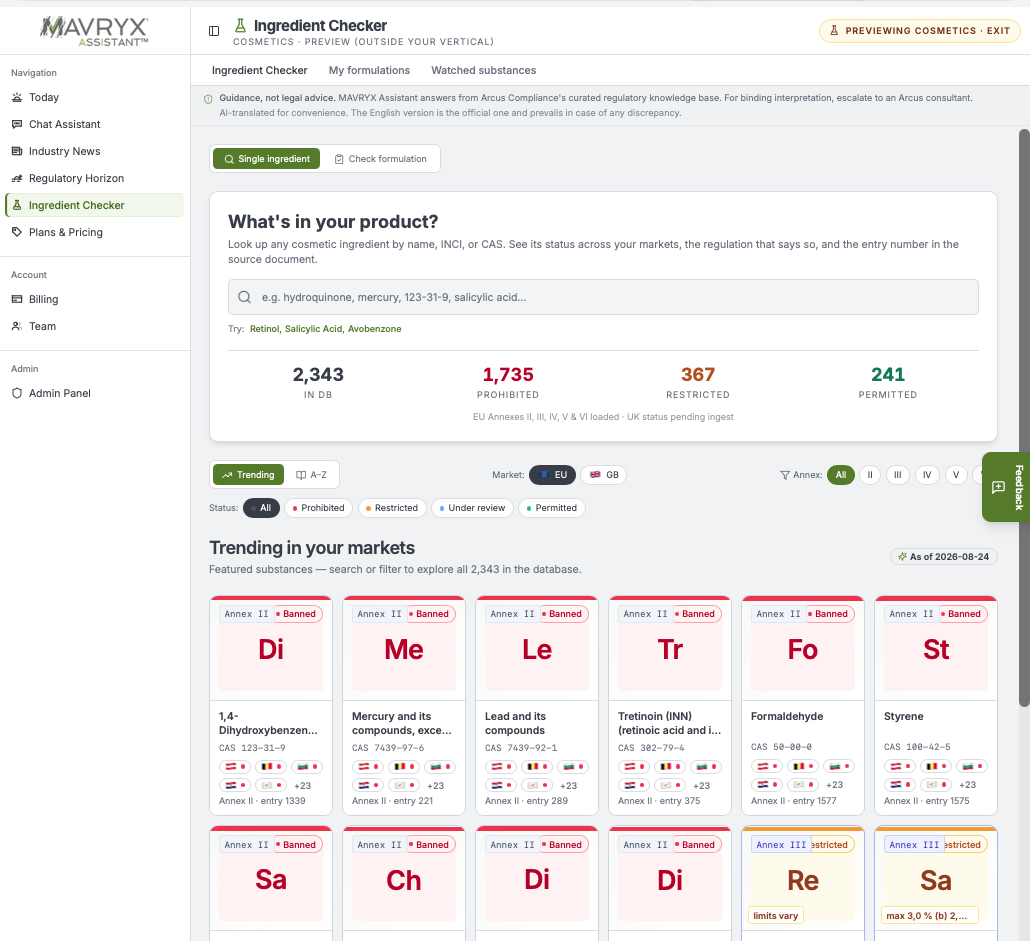Click the Annex filter funnel icon

(784, 475)
